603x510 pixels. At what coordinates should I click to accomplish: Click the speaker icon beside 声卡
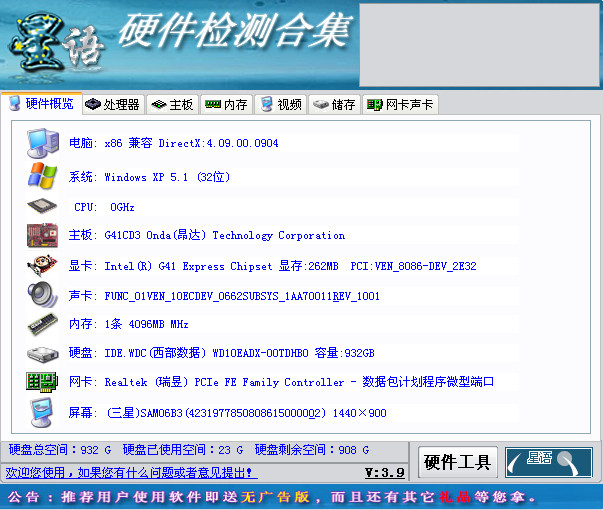(42, 295)
